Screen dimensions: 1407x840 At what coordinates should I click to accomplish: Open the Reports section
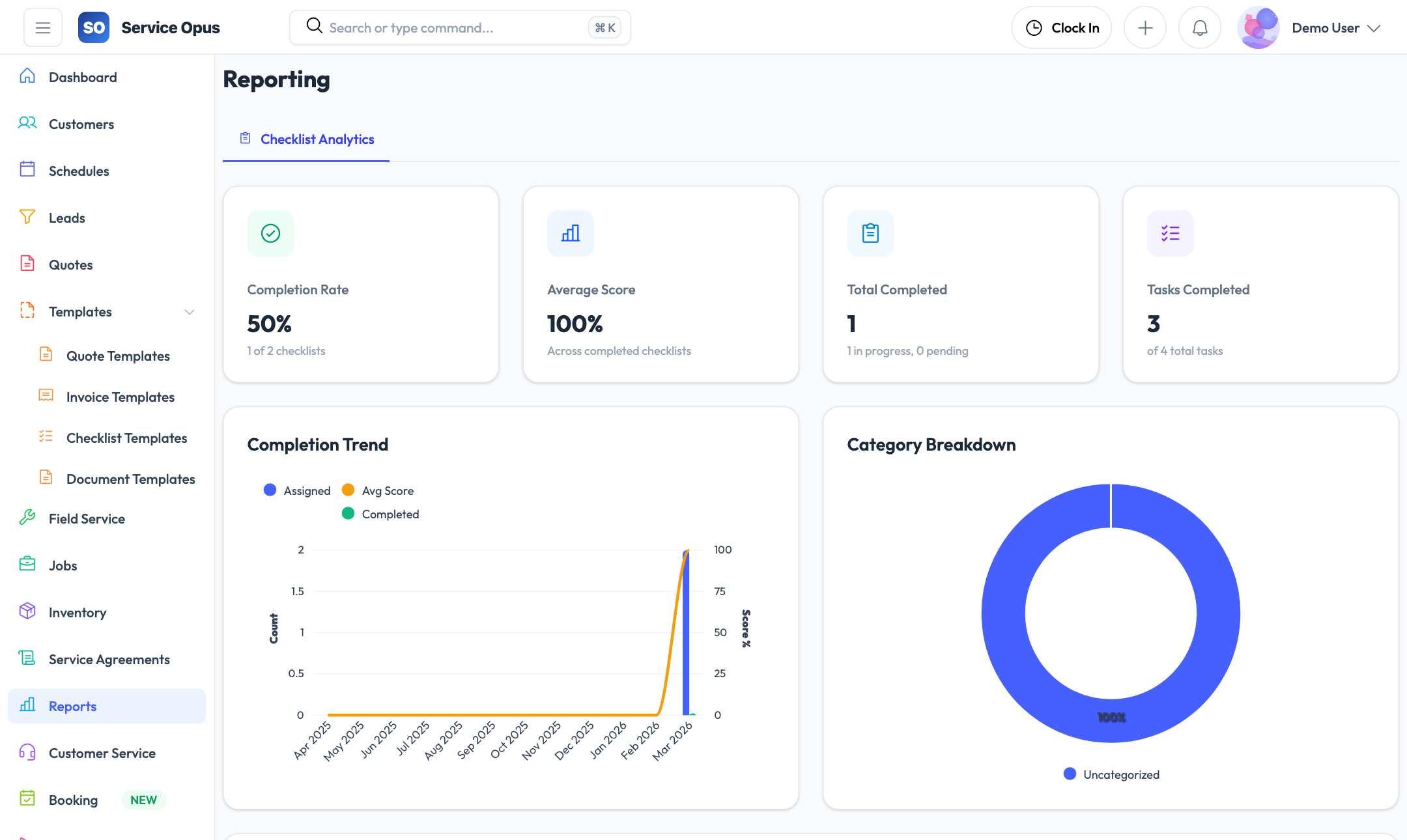(72, 706)
